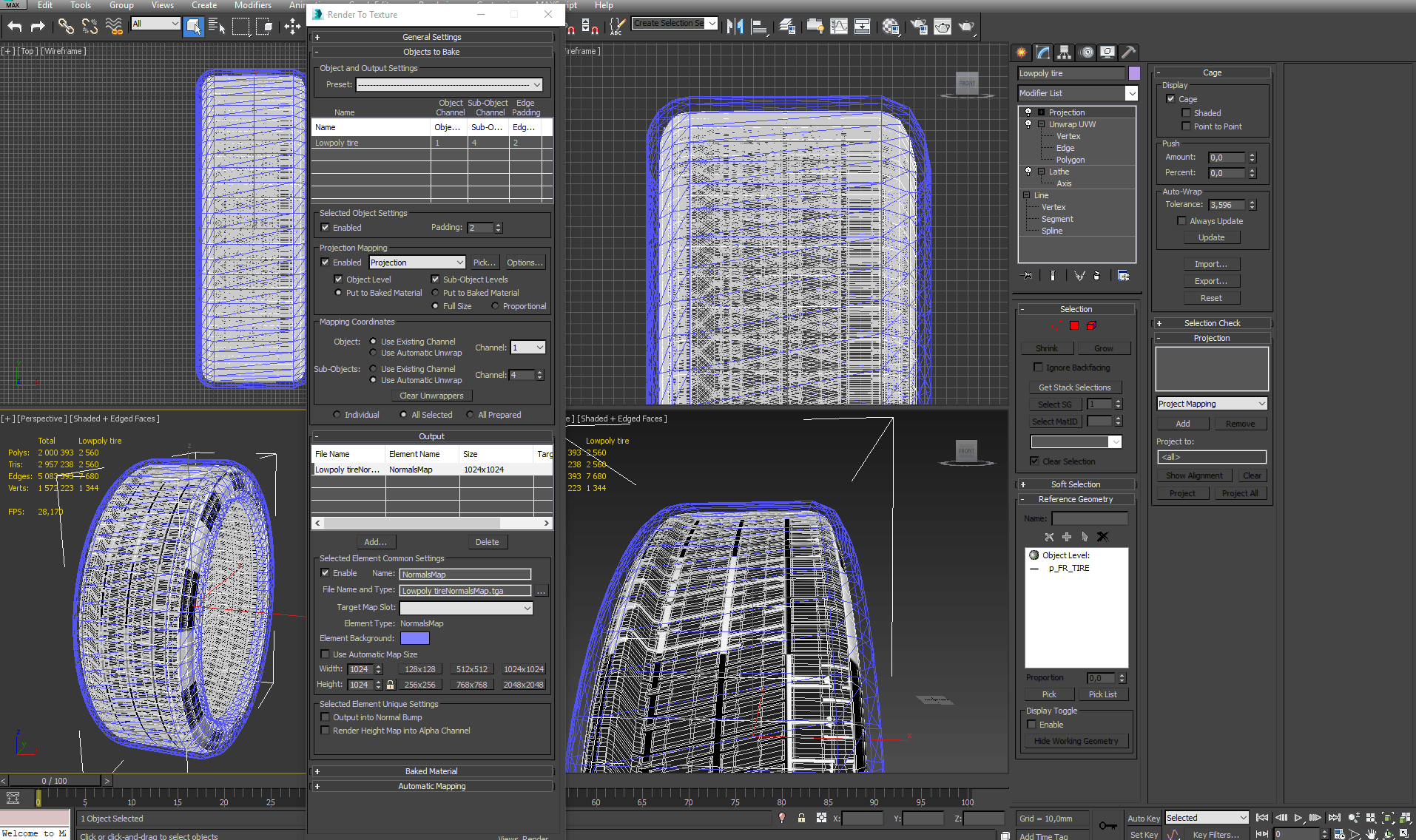The height and width of the screenshot is (840, 1416).
Task: Uncheck the Cage display checkbox
Action: coord(1170,99)
